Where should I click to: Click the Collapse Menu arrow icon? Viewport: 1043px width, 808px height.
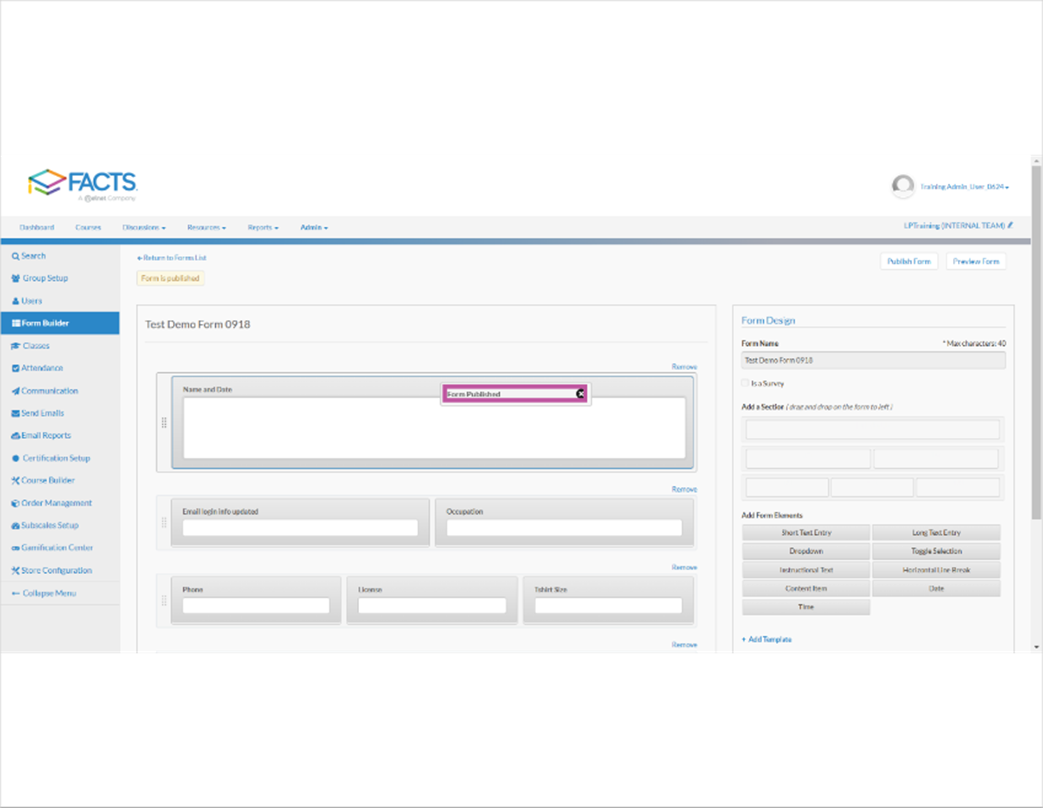pyautogui.click(x=16, y=593)
